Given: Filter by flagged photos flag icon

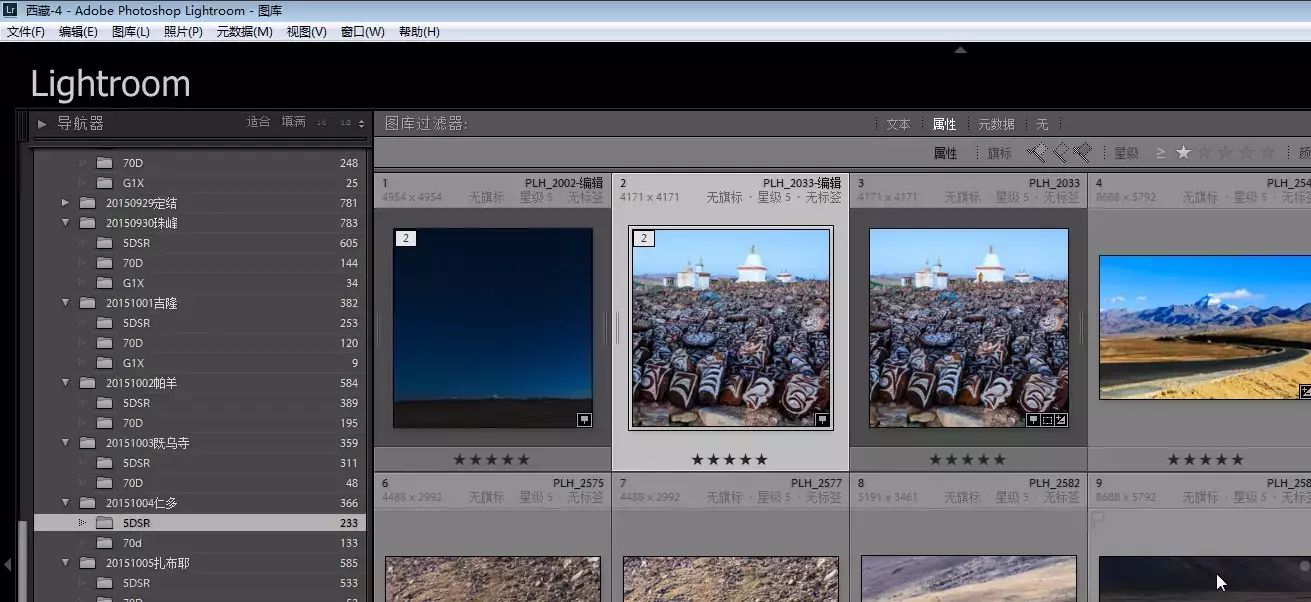Looking at the screenshot, I should [x=1037, y=153].
